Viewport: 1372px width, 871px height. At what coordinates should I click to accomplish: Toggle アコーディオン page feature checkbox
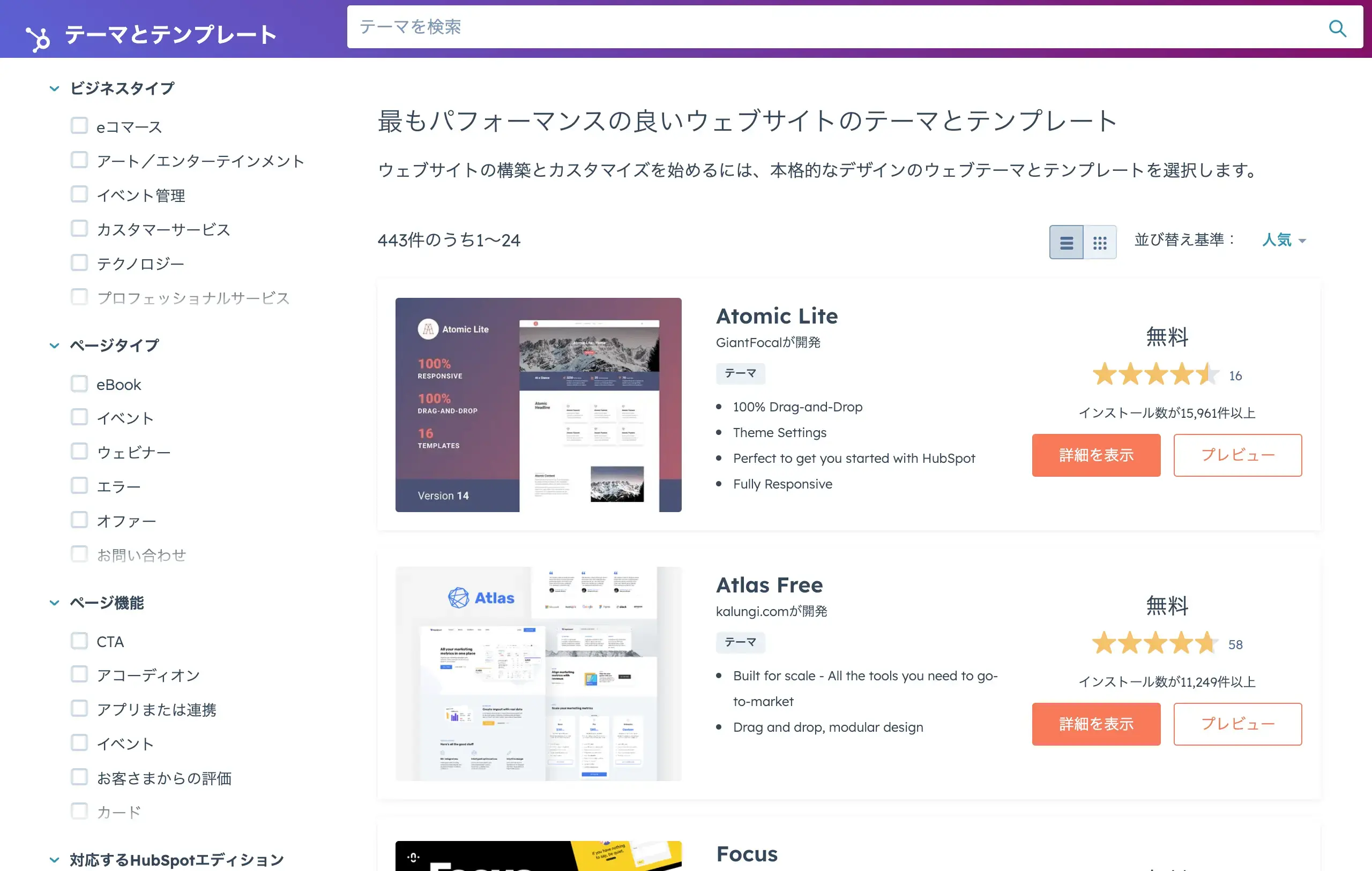79,676
